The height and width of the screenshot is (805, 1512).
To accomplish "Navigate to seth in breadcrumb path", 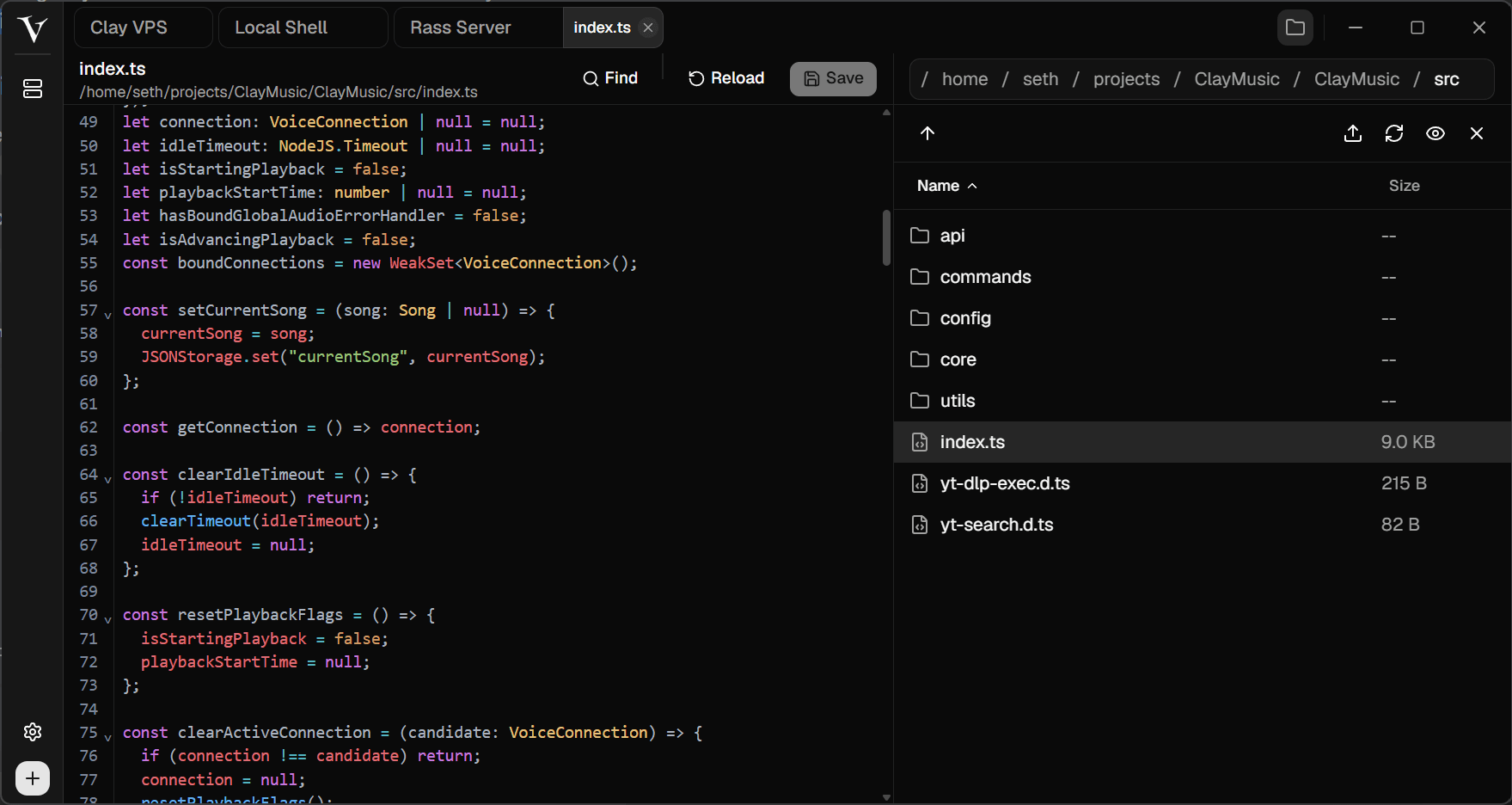I will coord(1040,79).
